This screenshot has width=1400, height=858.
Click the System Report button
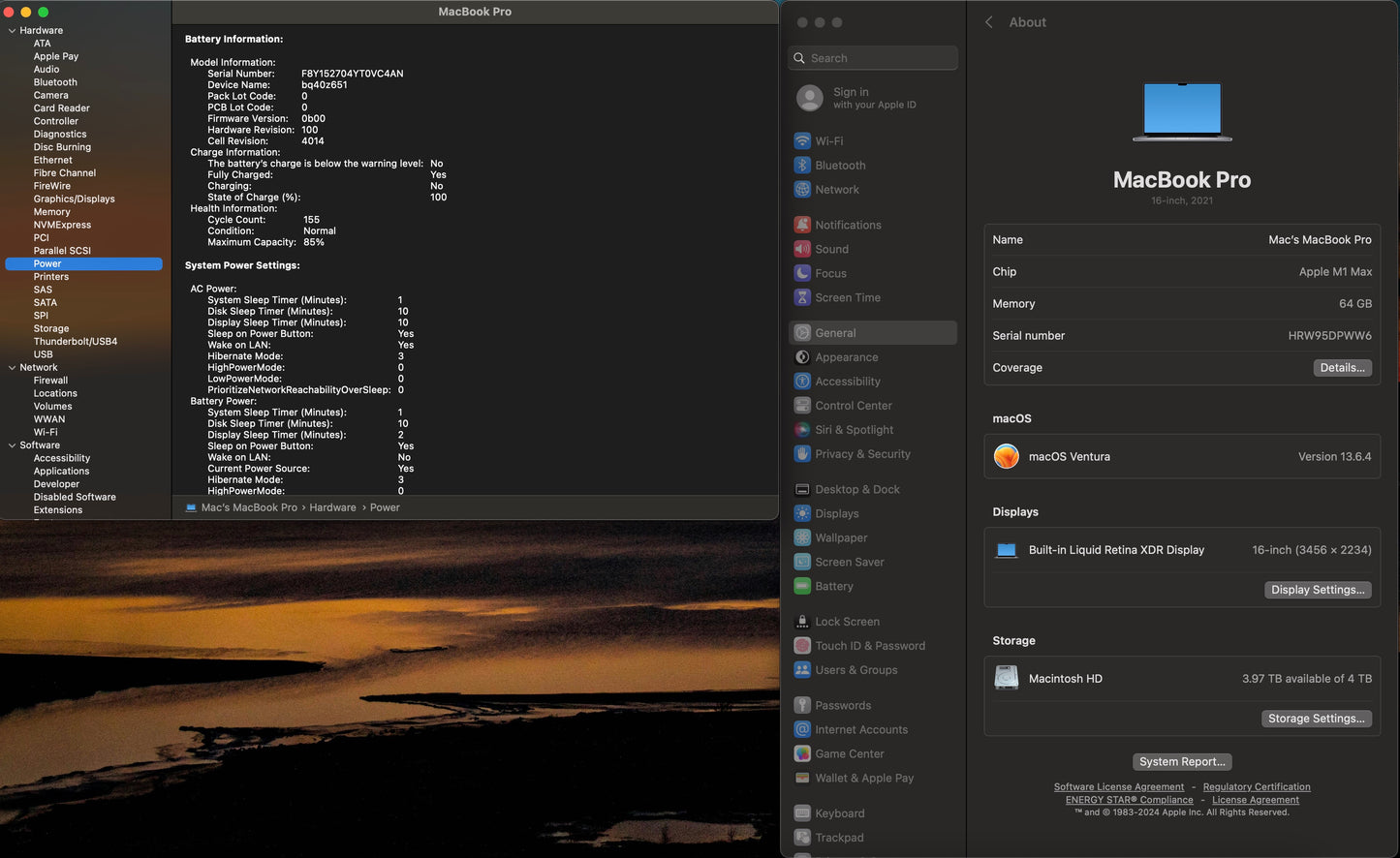(x=1182, y=762)
